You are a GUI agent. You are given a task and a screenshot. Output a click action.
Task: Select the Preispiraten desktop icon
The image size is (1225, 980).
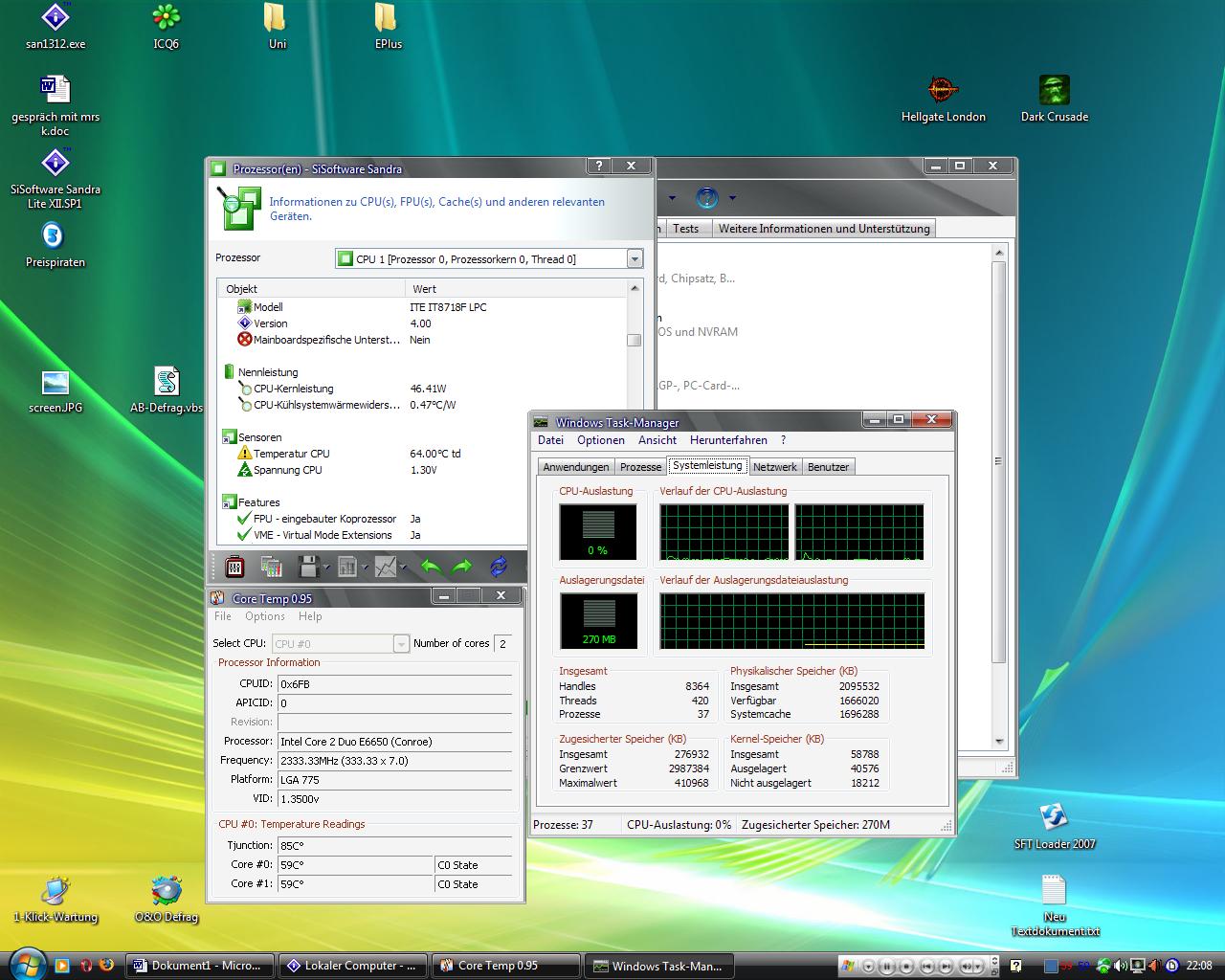pos(55,244)
